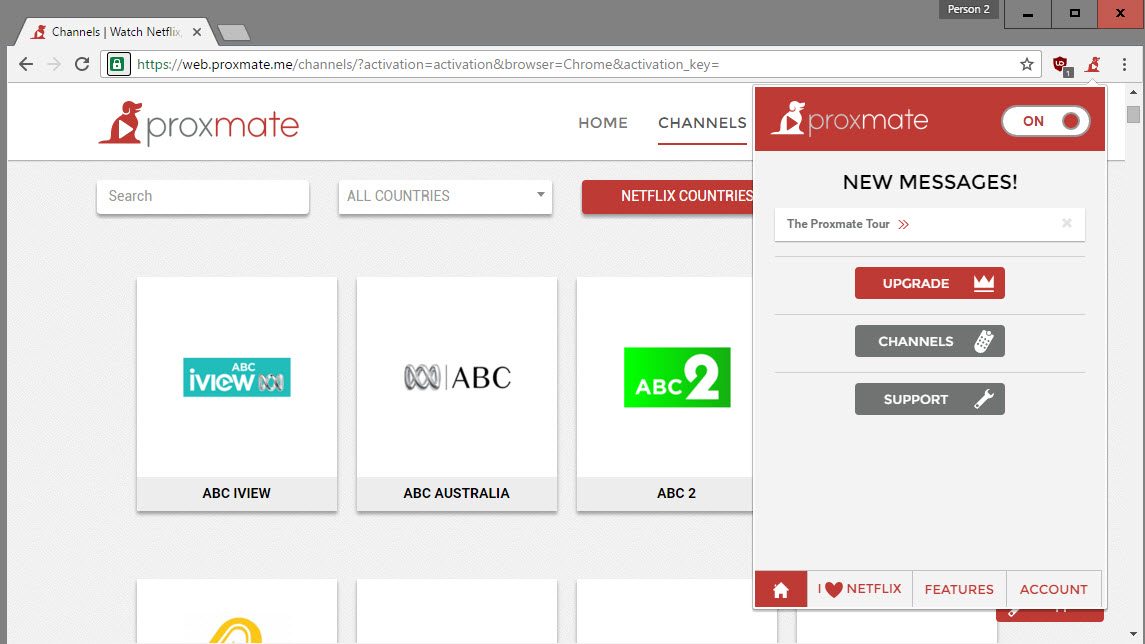Open HOME in site navigation
This screenshot has height=644, width=1145.
pos(603,123)
